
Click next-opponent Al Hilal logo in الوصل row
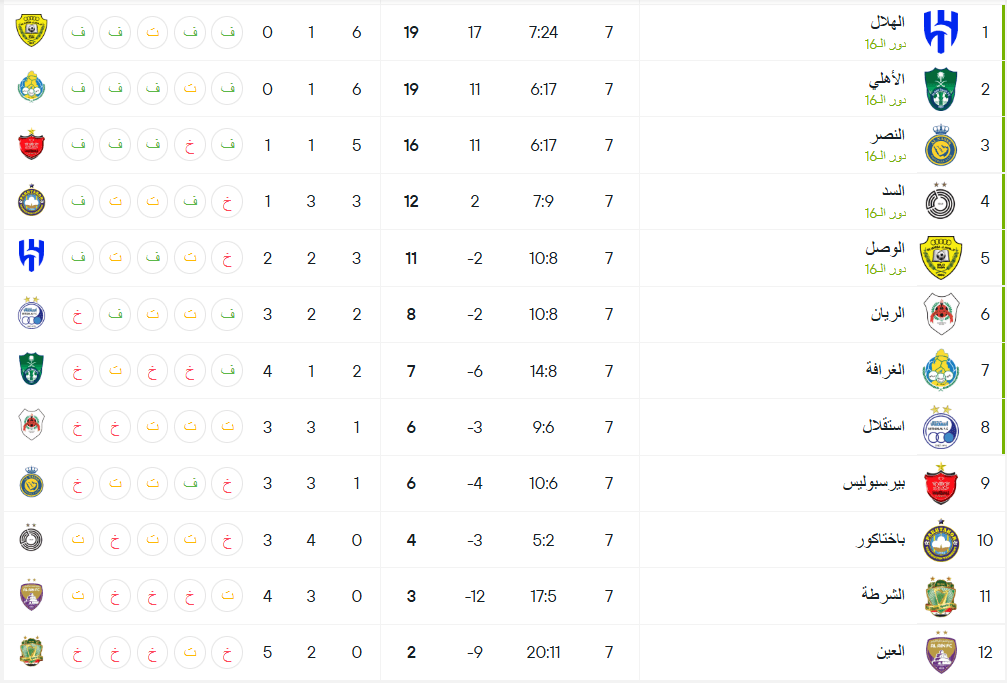pos(31,256)
